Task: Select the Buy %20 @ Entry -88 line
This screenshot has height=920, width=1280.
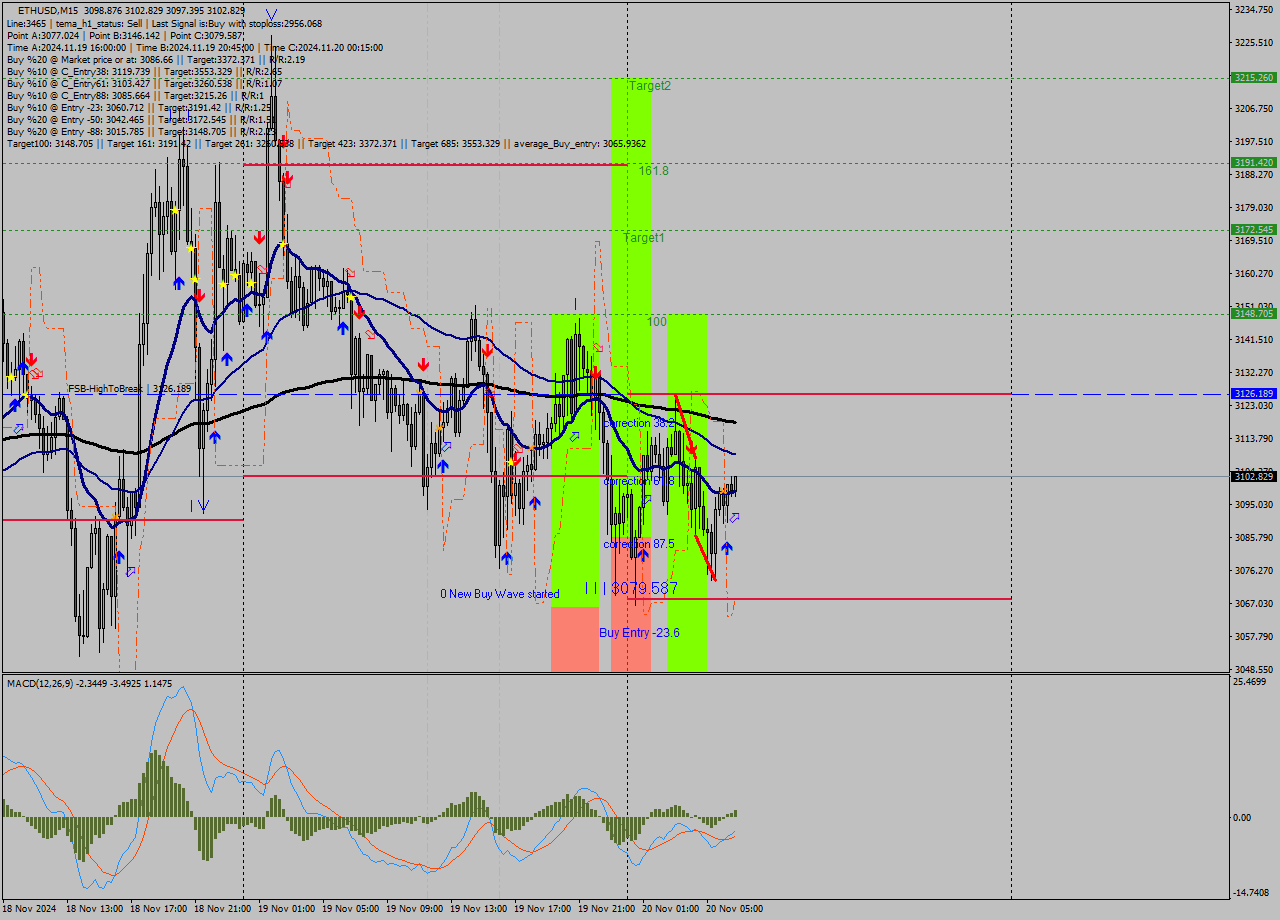Action: [x=141, y=131]
